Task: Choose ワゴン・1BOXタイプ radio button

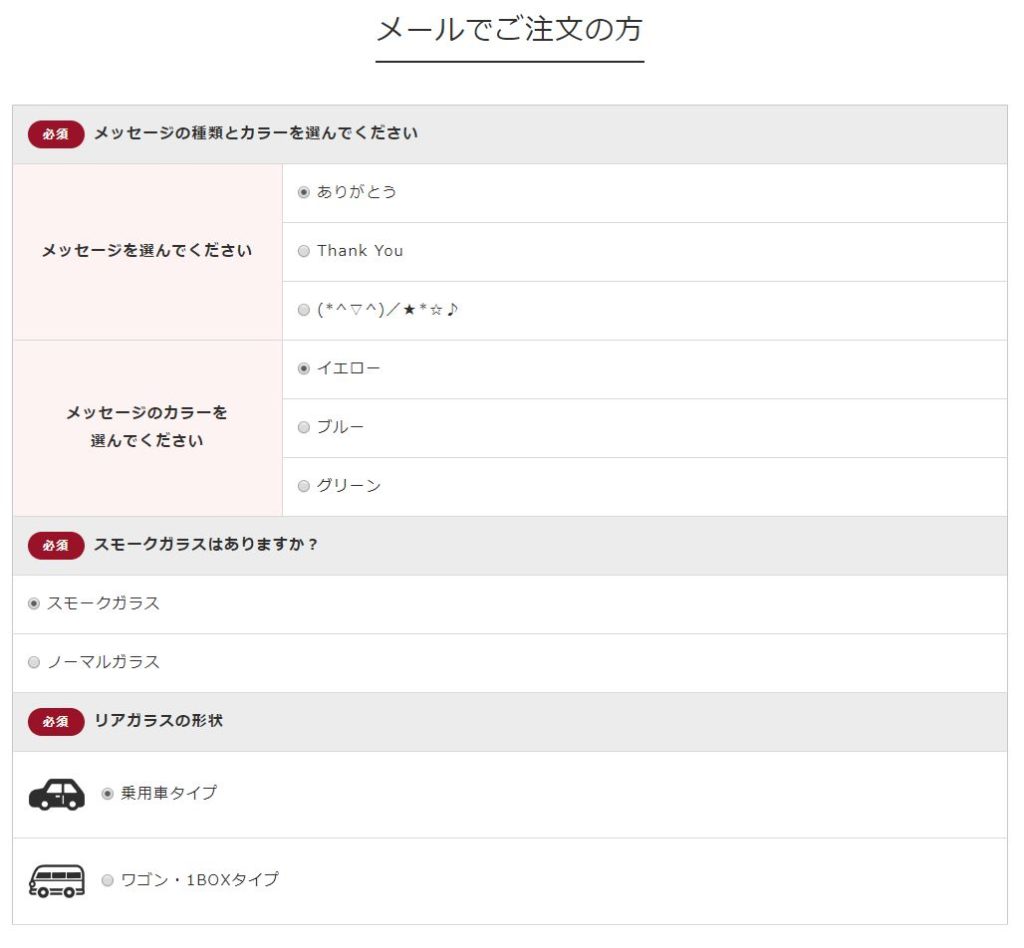Action: pos(108,881)
